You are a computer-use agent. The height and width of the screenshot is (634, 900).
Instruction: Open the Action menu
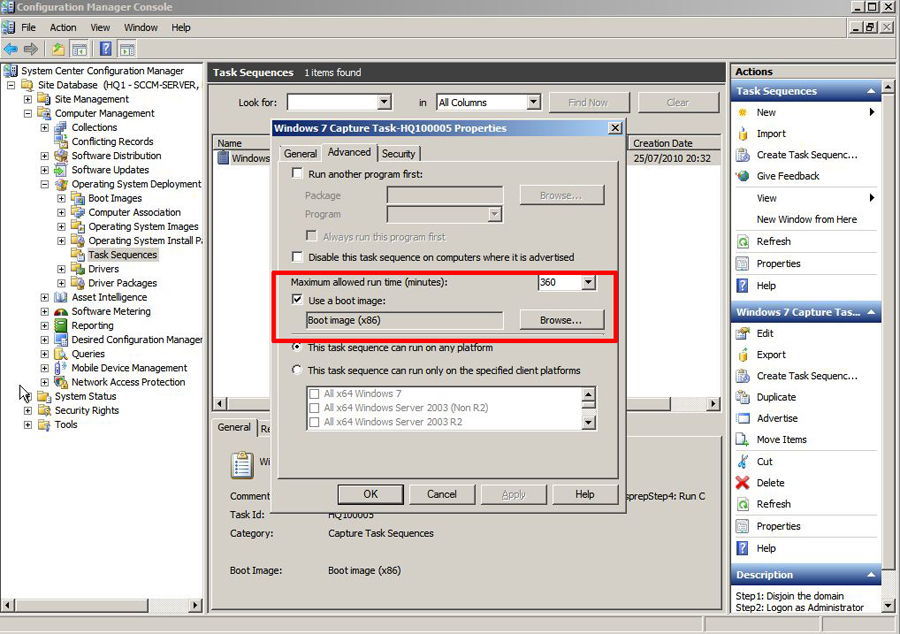(63, 28)
